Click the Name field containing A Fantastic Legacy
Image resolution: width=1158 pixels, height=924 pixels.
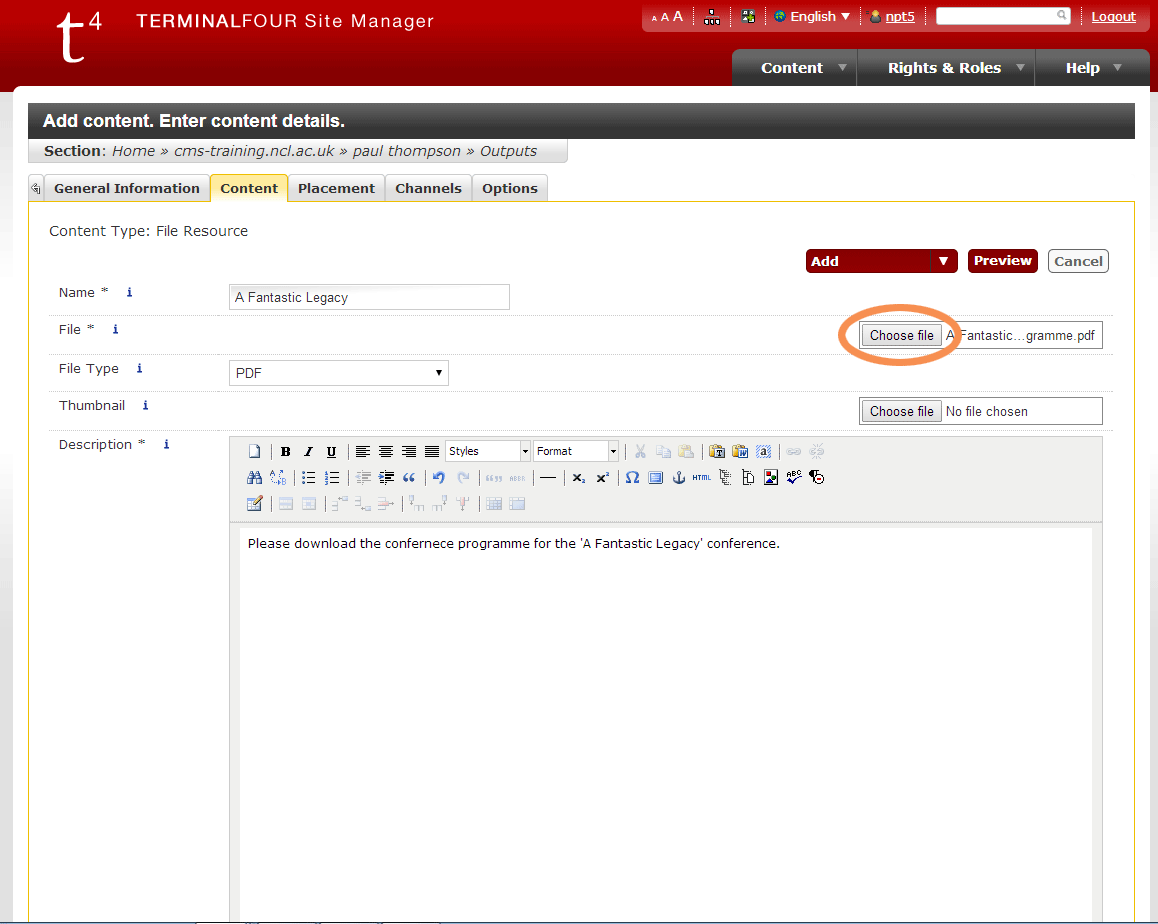click(369, 297)
